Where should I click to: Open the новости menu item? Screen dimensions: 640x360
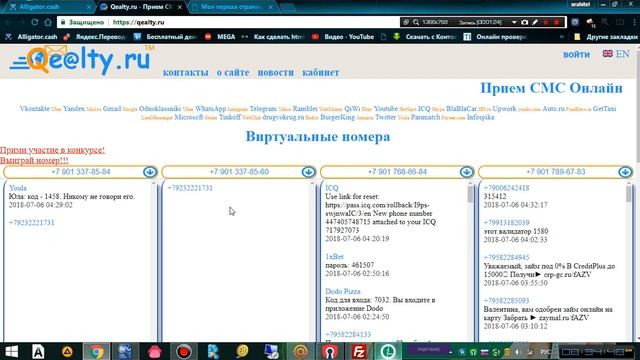(x=276, y=72)
